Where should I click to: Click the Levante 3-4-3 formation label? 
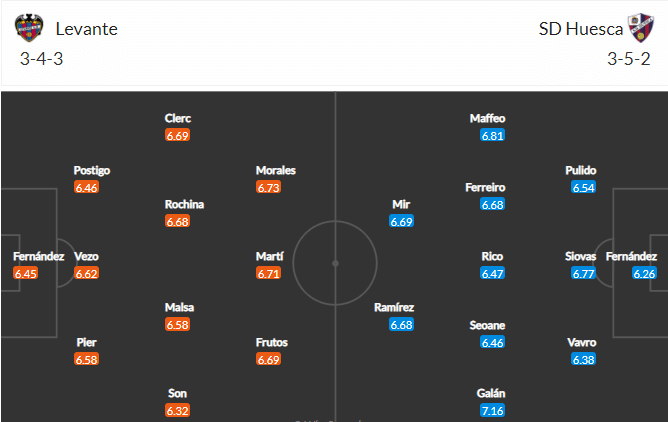tap(41, 59)
